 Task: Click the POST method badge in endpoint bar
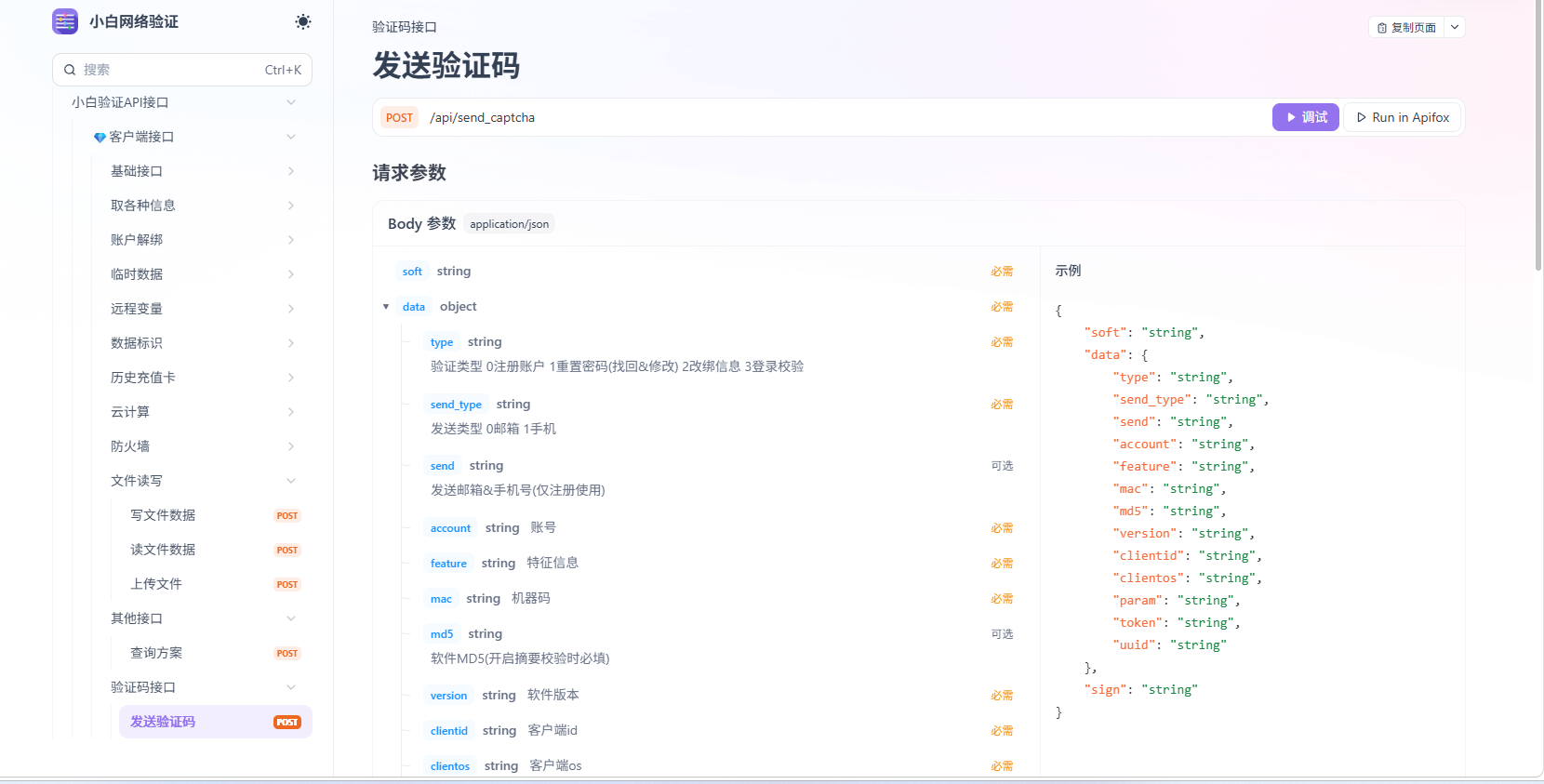click(399, 118)
